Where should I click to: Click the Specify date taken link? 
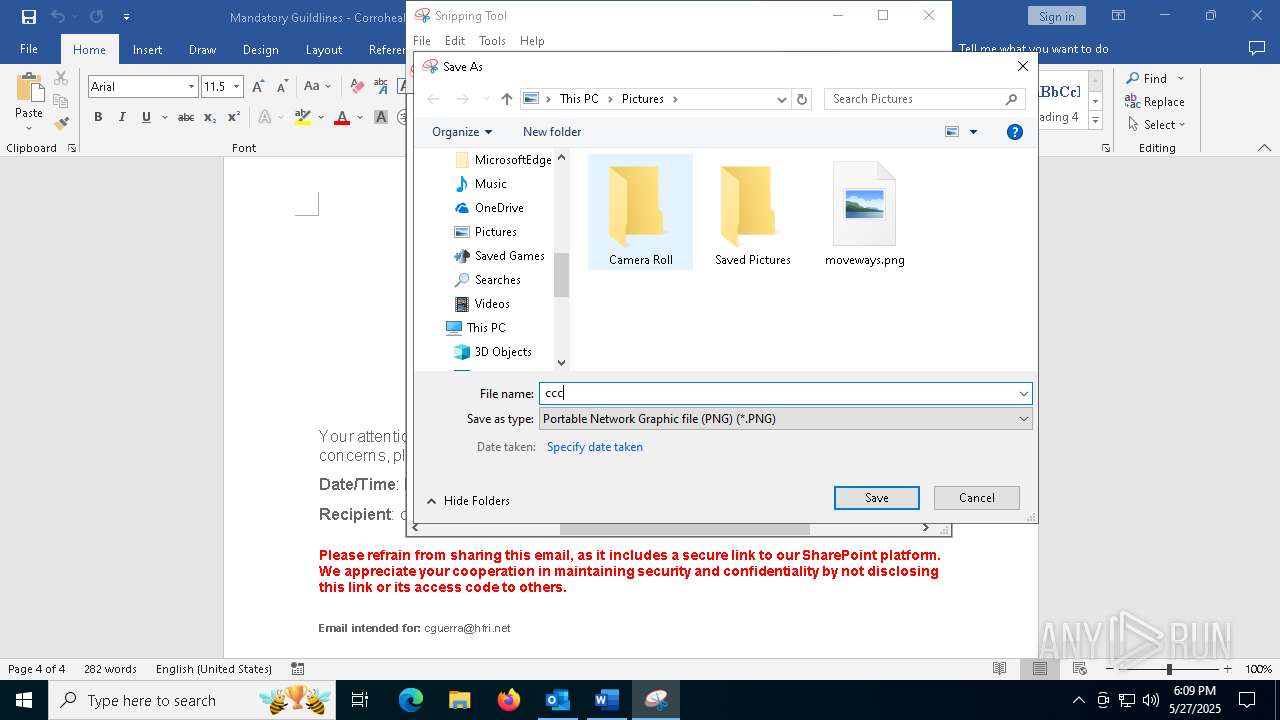[x=594, y=447]
